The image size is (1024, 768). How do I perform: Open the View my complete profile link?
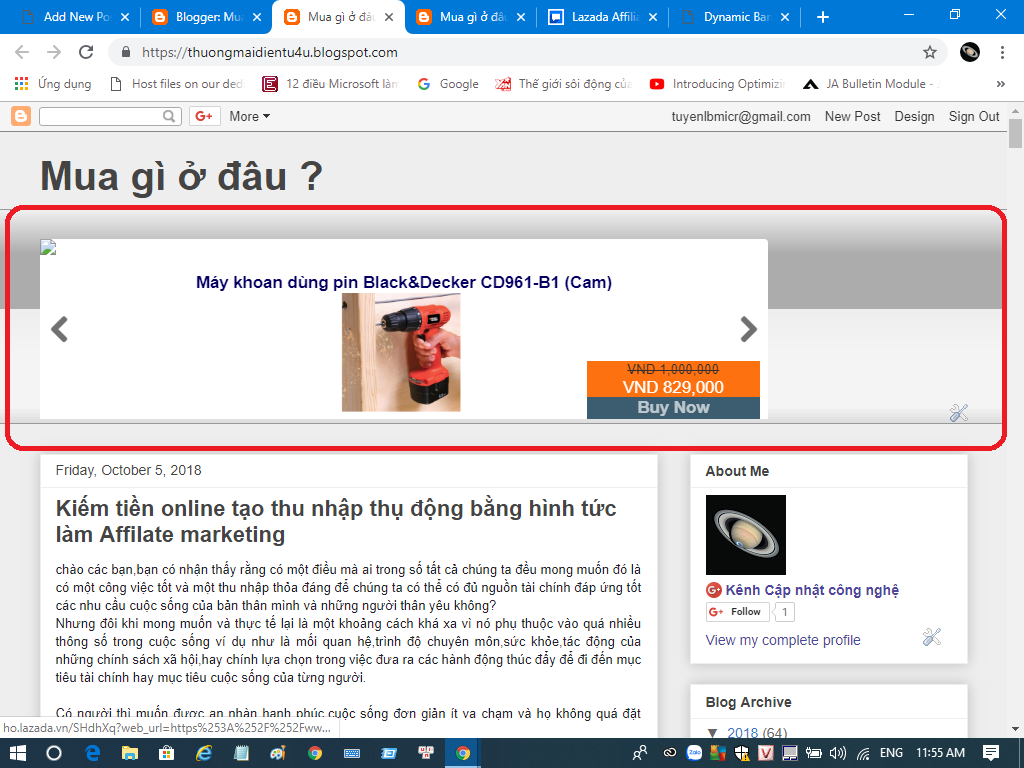783,640
